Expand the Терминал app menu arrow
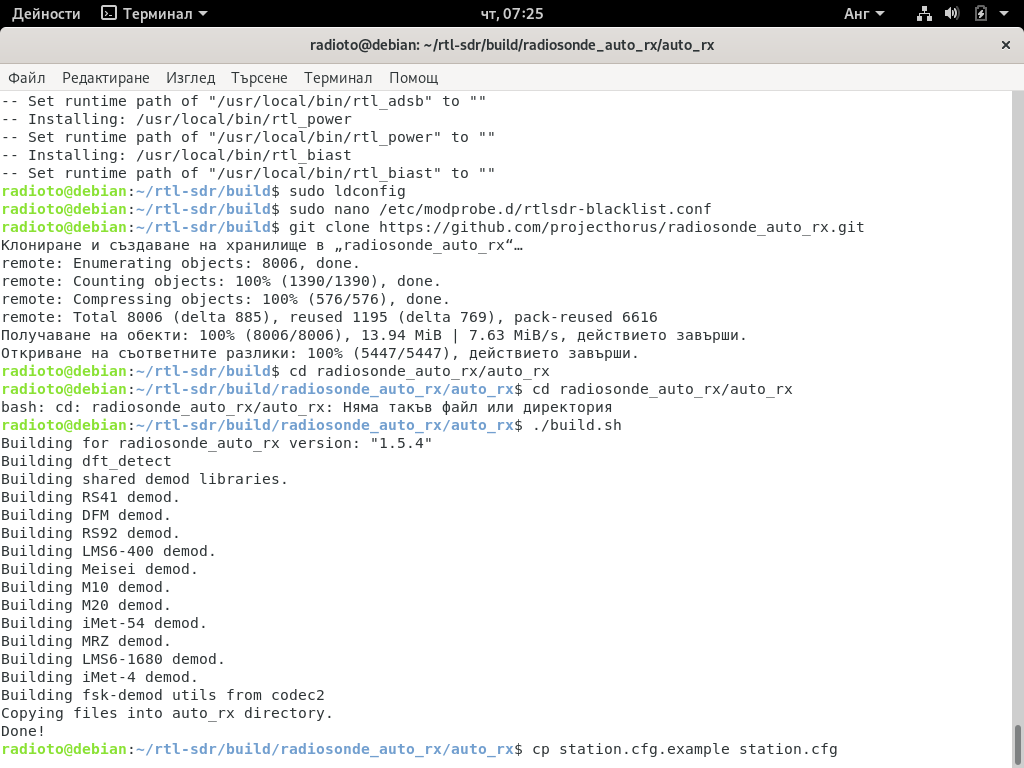The height and width of the screenshot is (768, 1024). (202, 14)
